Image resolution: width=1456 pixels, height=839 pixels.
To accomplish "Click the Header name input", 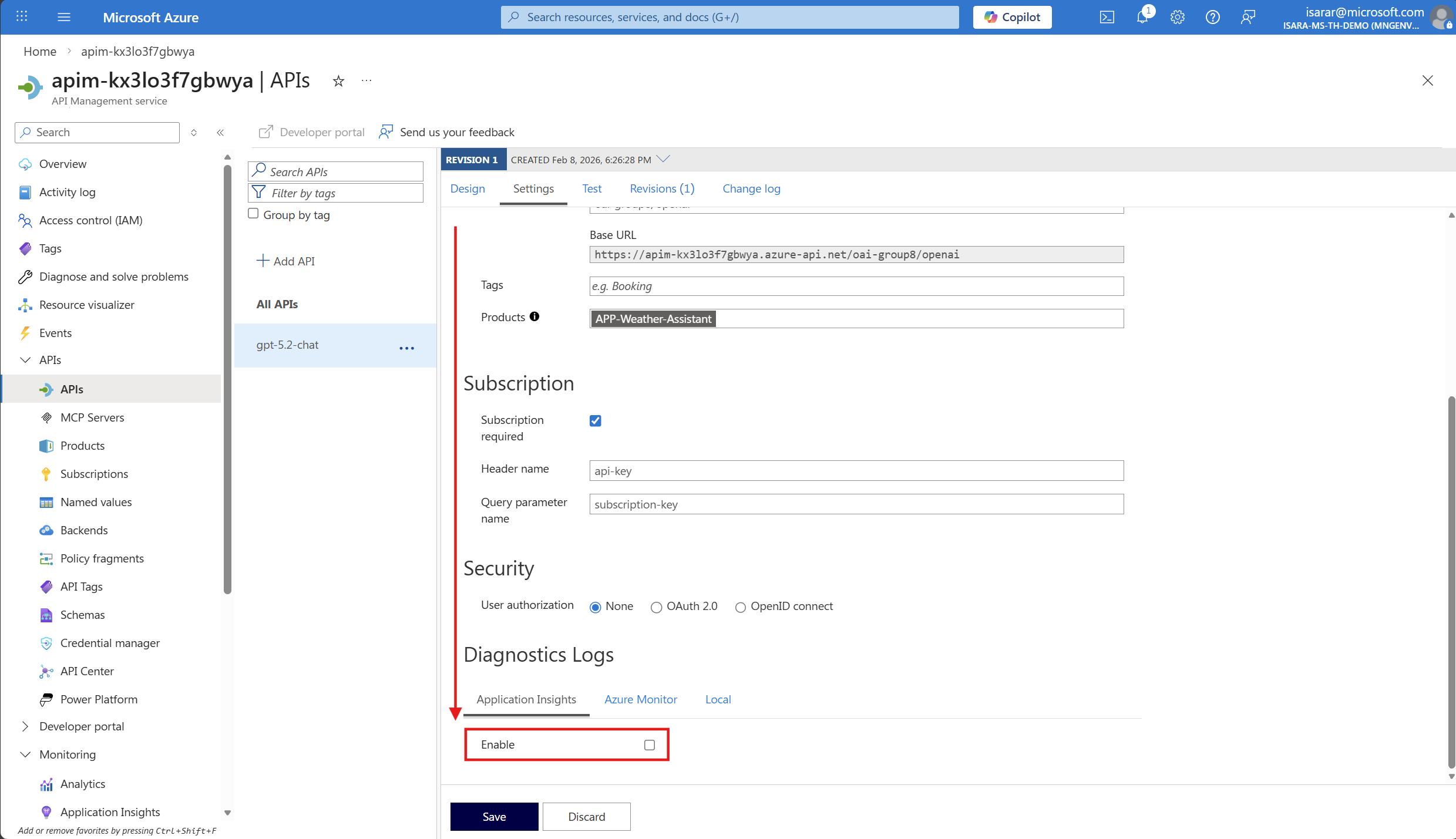I will tap(856, 470).
